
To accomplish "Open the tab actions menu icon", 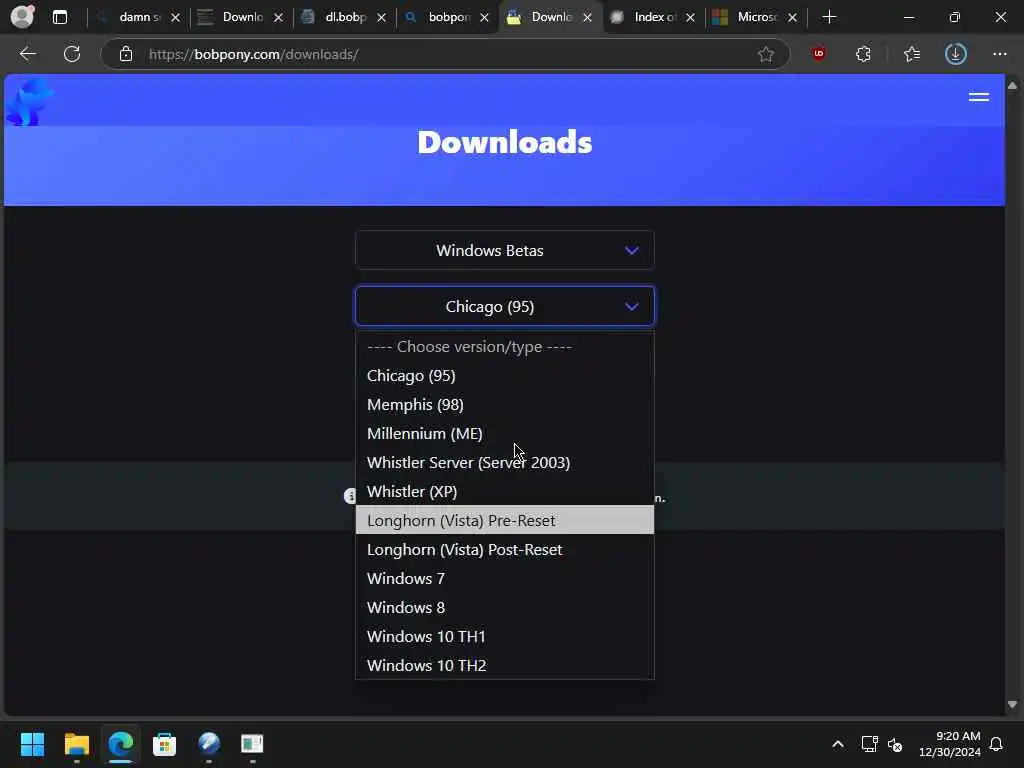I will tap(59, 17).
